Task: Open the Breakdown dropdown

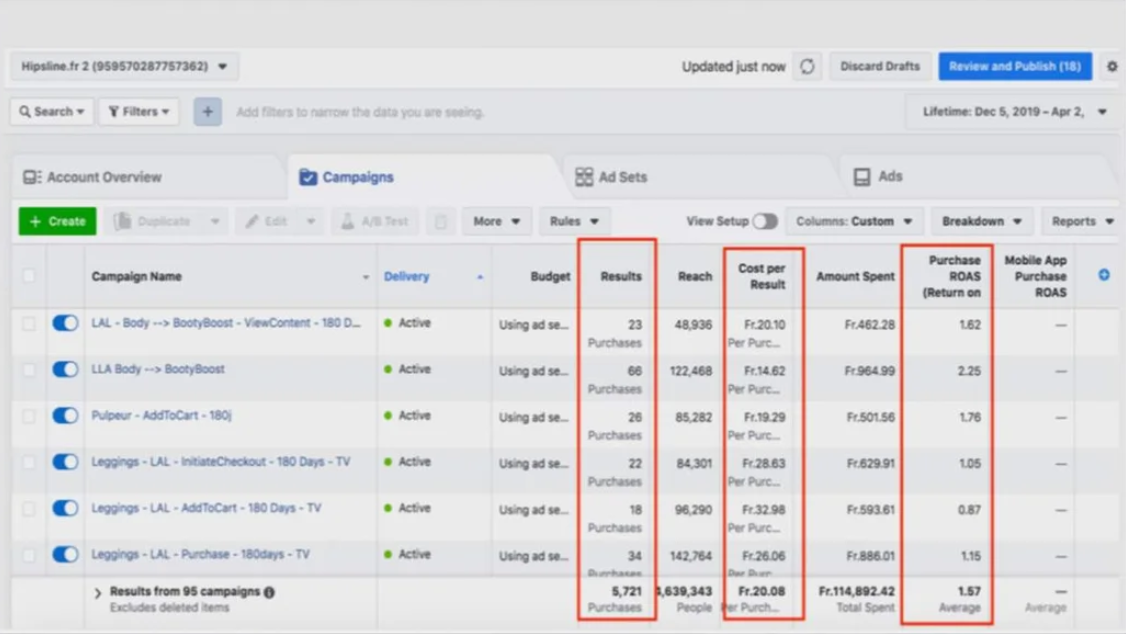Action: click(981, 221)
